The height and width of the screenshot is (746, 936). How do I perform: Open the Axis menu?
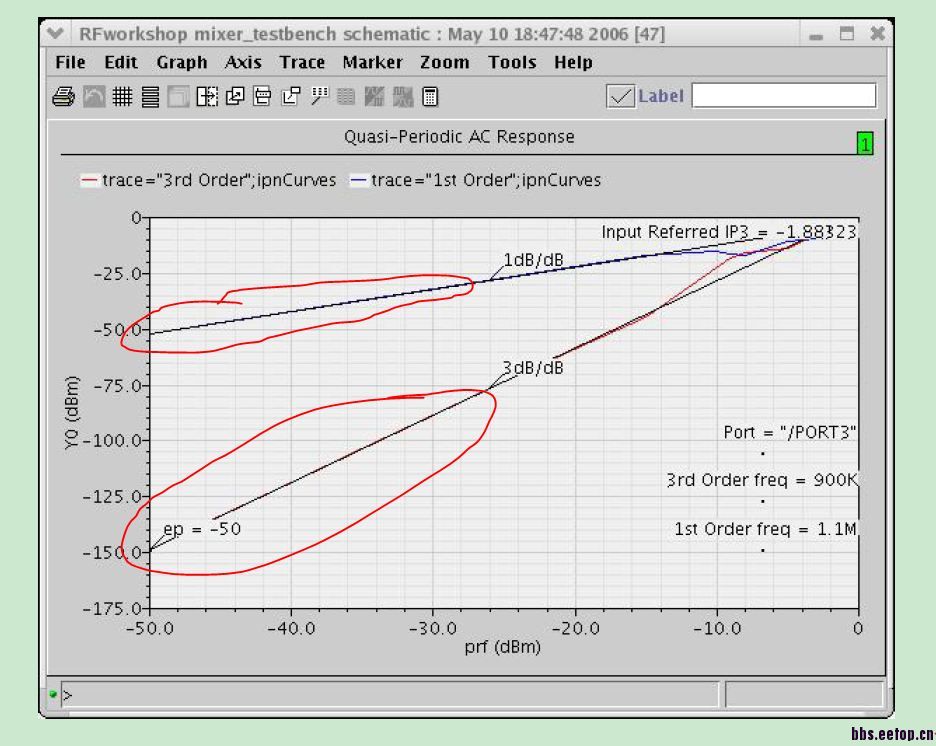click(244, 62)
